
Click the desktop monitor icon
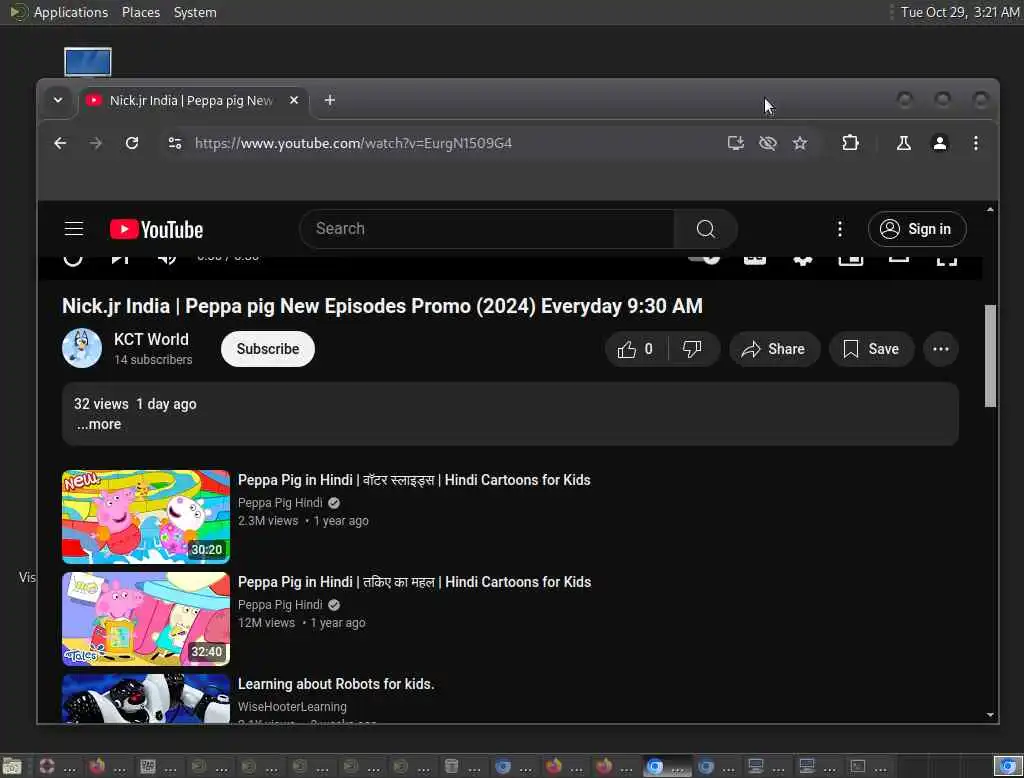[x=88, y=62]
